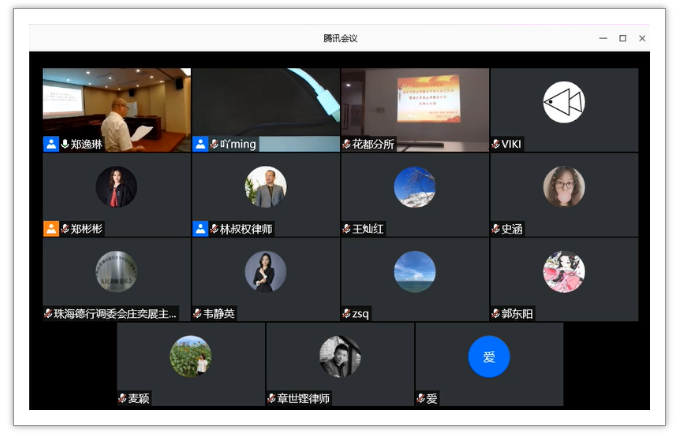
Task: Click the zsq name label
Action: tap(360, 313)
